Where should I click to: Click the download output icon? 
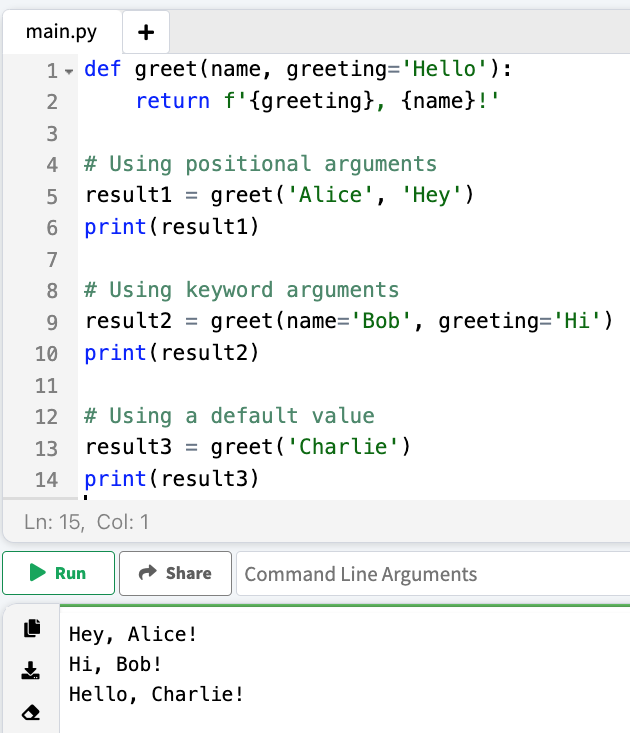32,670
